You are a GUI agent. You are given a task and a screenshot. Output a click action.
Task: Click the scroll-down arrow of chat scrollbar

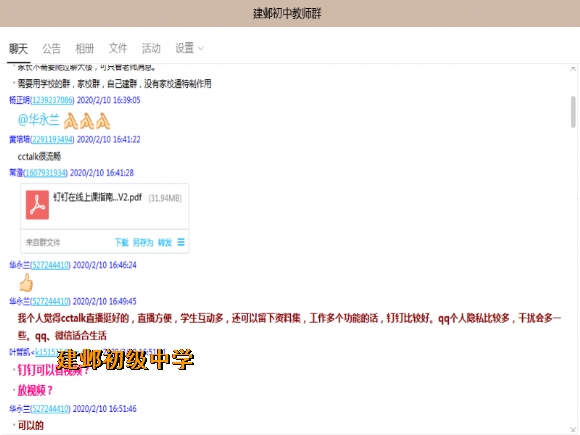tap(573, 429)
